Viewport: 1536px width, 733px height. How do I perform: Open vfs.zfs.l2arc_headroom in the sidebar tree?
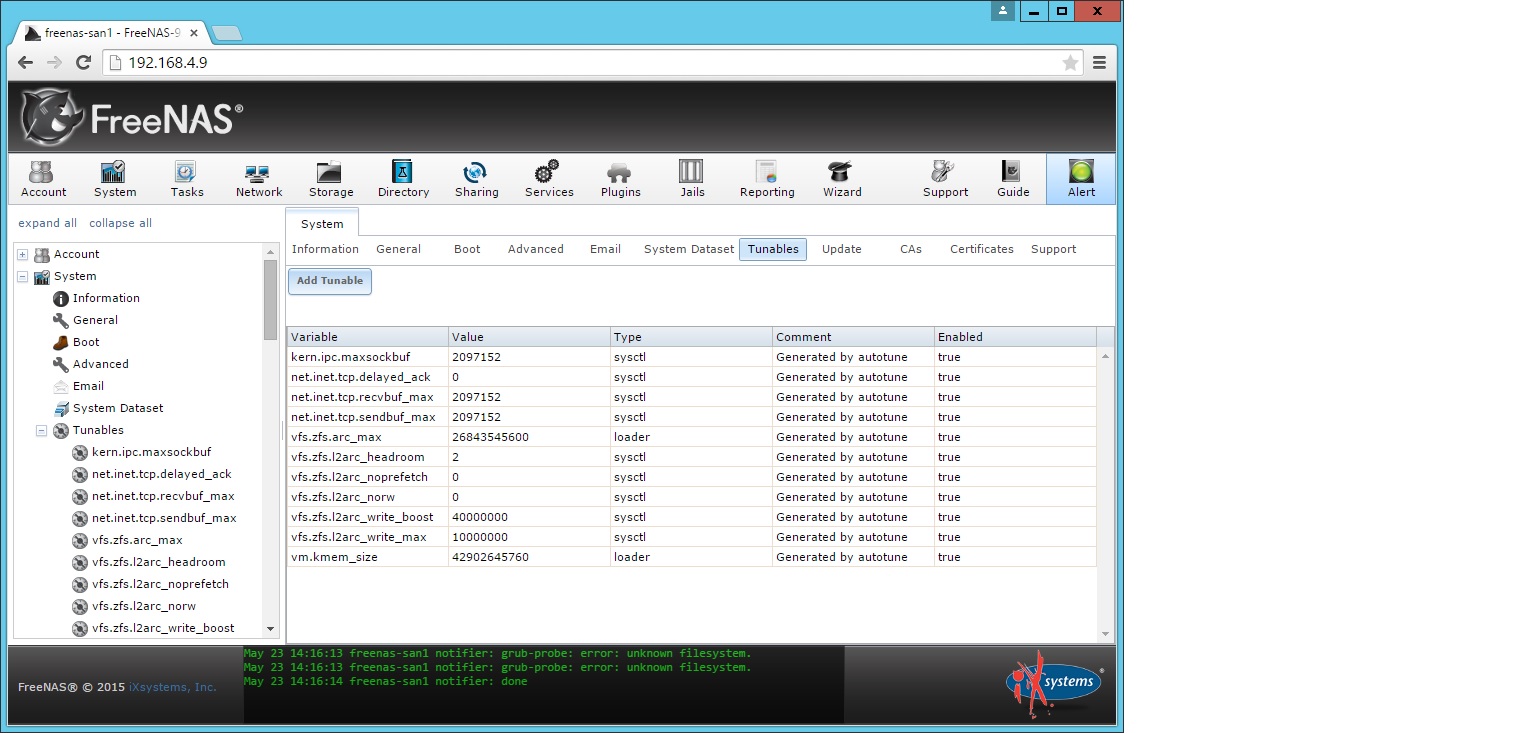[x=158, y=562]
